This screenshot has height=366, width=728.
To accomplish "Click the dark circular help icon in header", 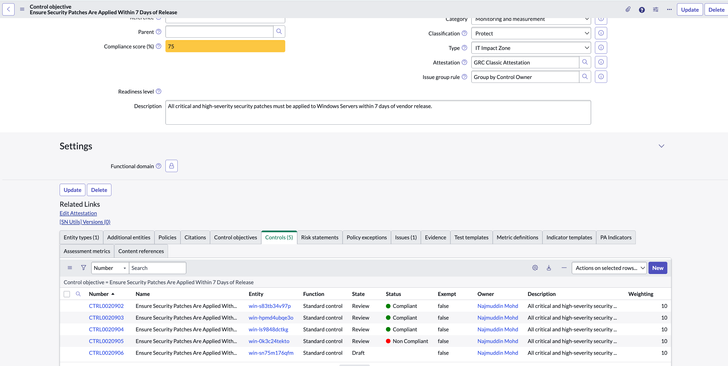I will pos(642,9).
